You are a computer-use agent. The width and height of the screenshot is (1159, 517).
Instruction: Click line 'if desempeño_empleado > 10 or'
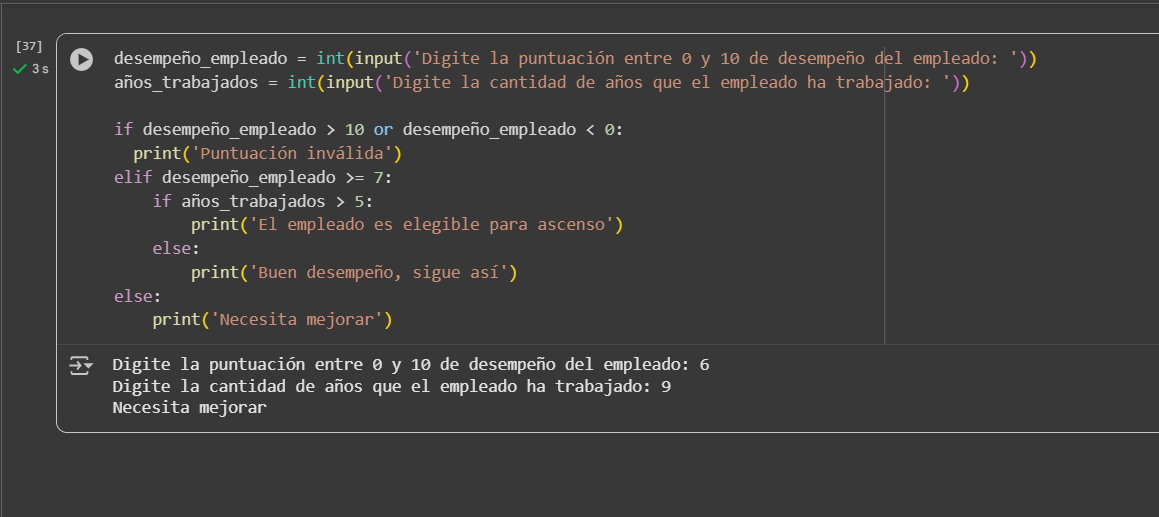pos(369,129)
